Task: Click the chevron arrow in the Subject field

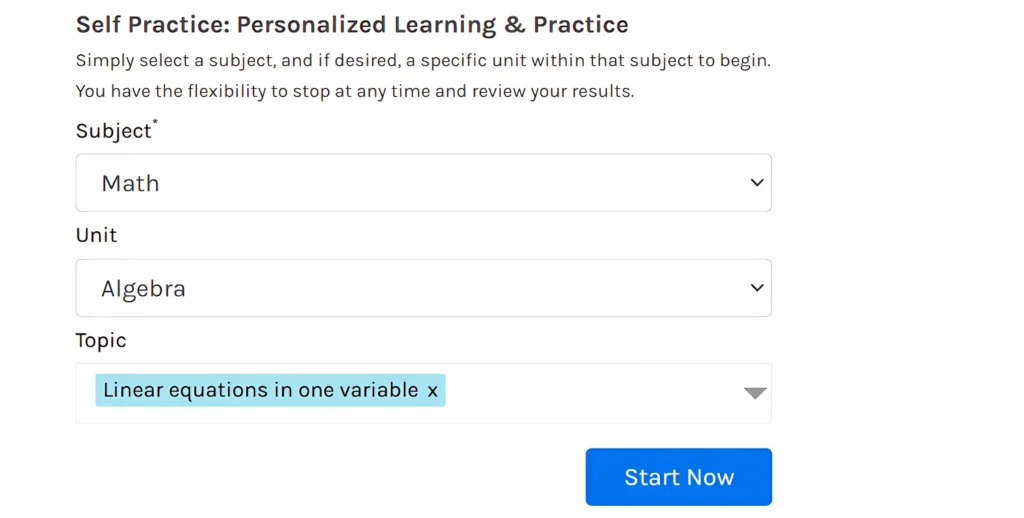Action: click(757, 183)
